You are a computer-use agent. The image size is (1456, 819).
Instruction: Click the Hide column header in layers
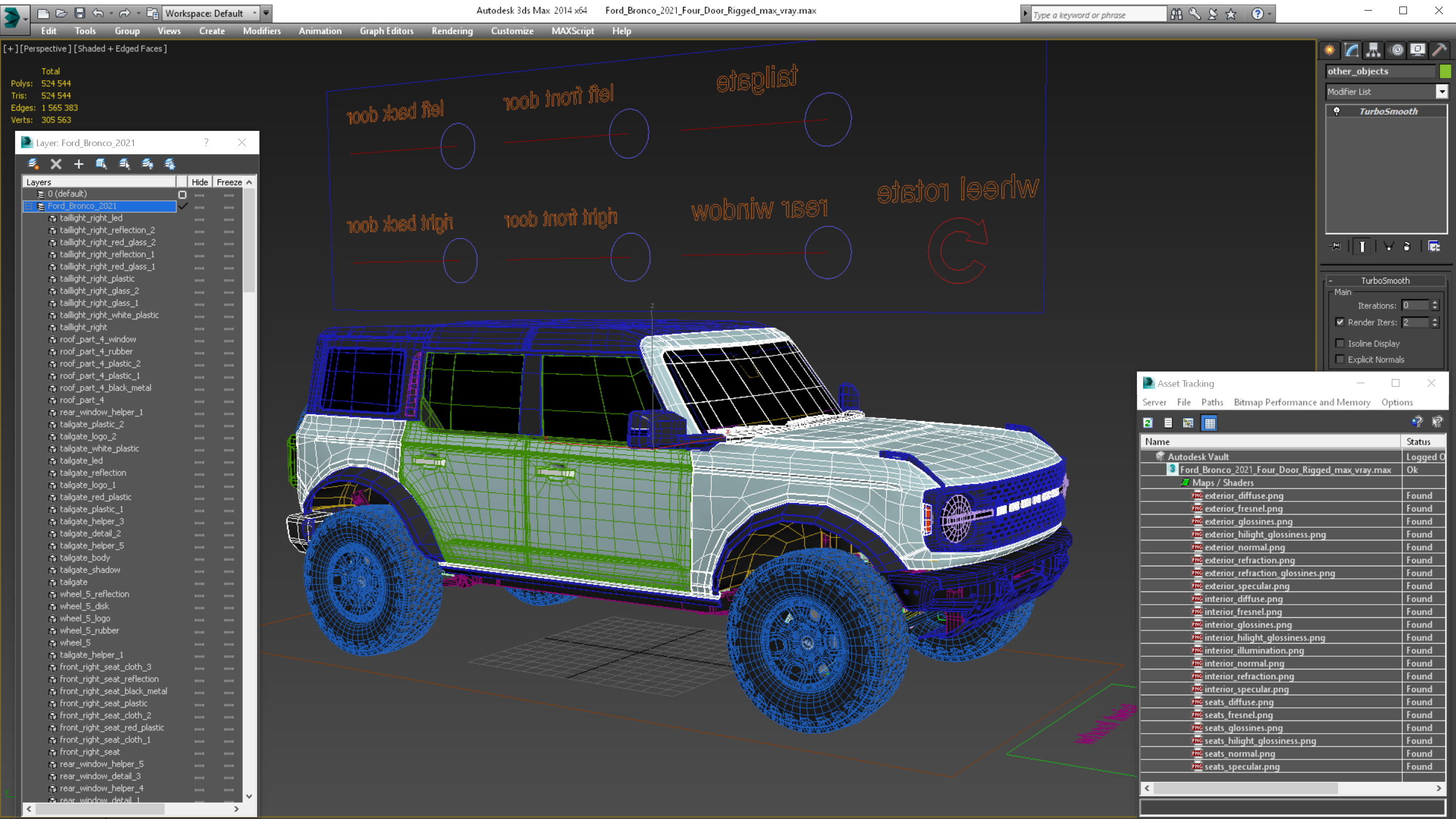[x=200, y=182]
